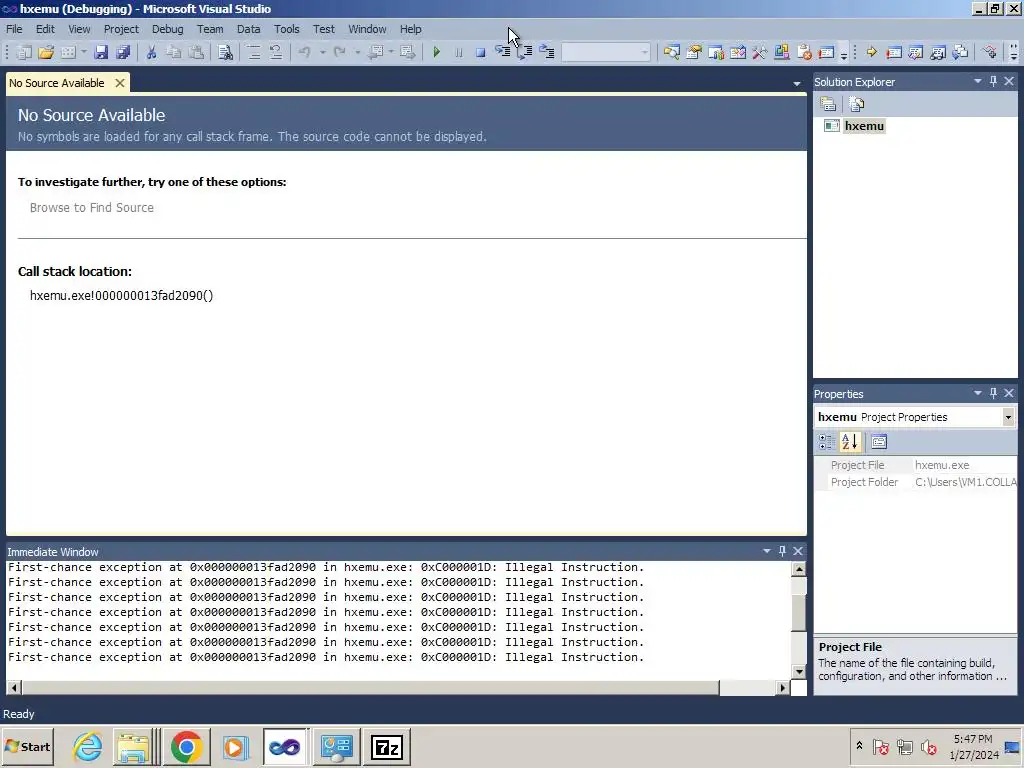Open the Debug menu
The width and height of the screenshot is (1024, 768).
pos(168,29)
